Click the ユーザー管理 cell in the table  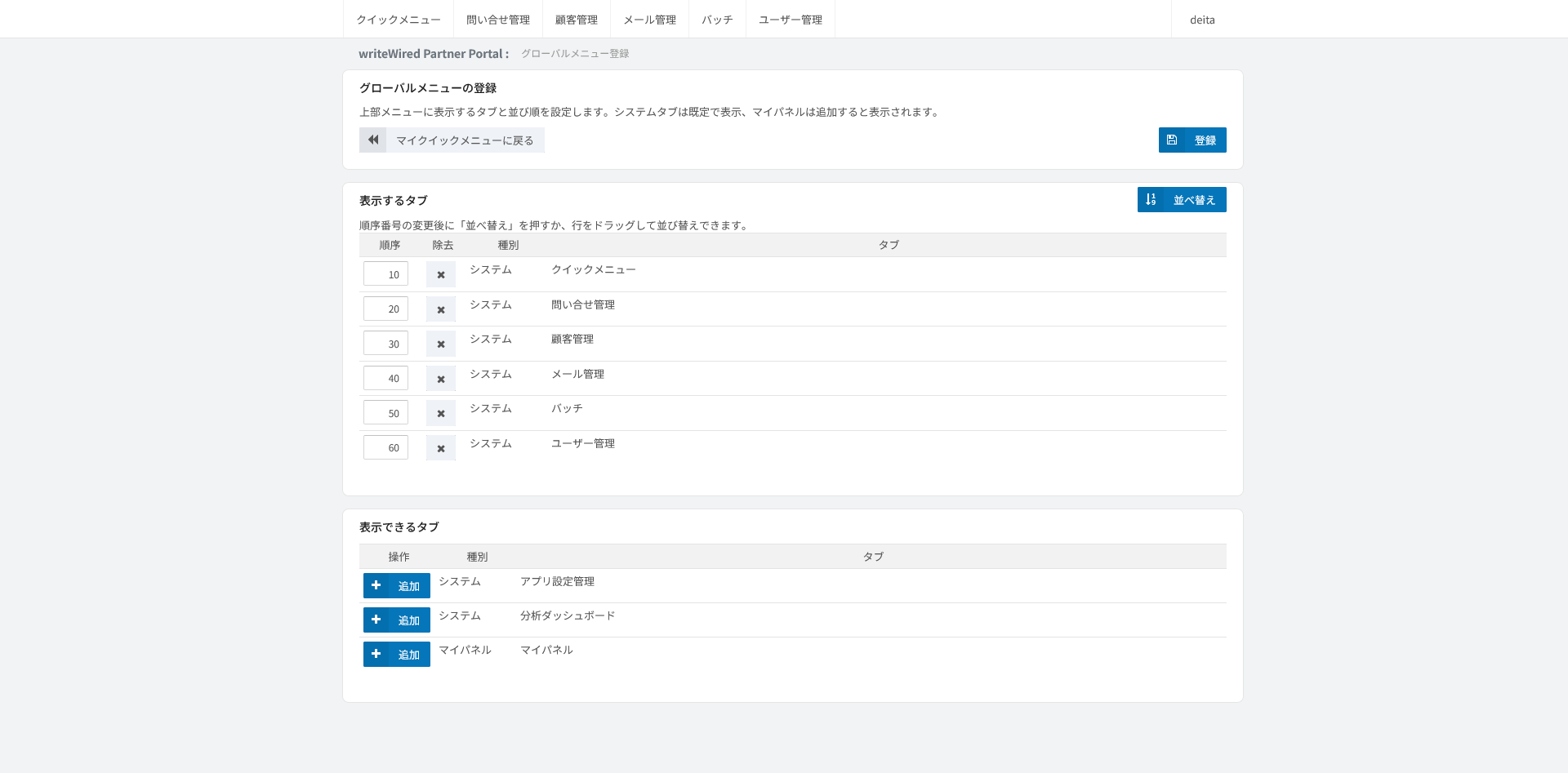point(583,443)
